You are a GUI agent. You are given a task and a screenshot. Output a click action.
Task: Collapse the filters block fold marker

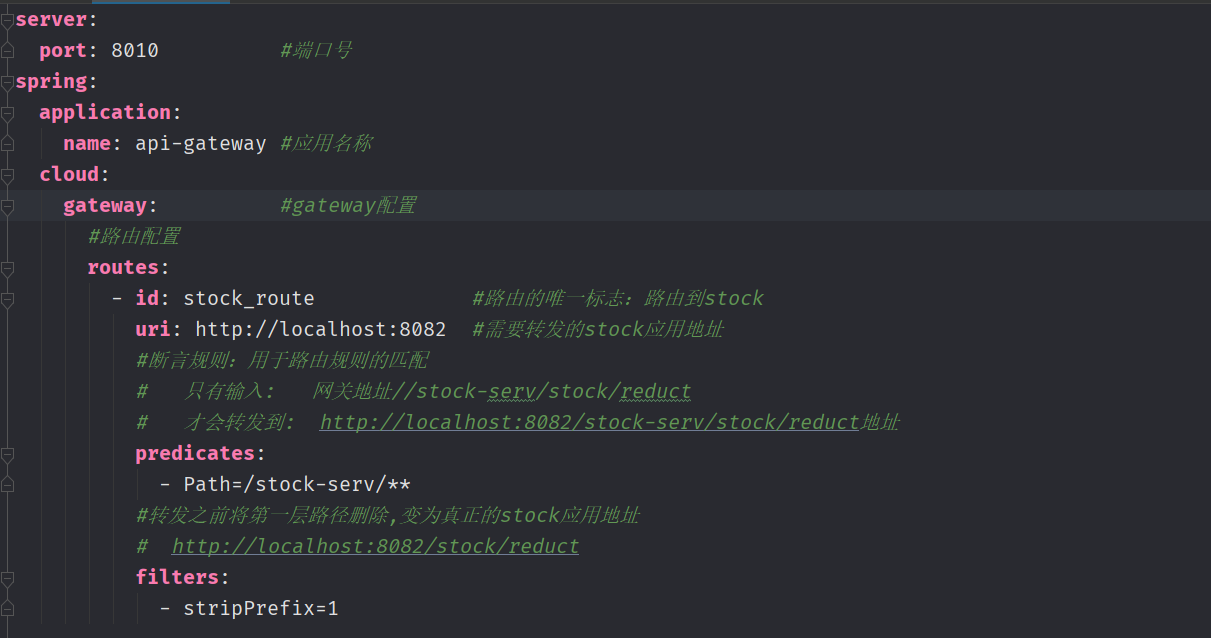tap(7, 578)
